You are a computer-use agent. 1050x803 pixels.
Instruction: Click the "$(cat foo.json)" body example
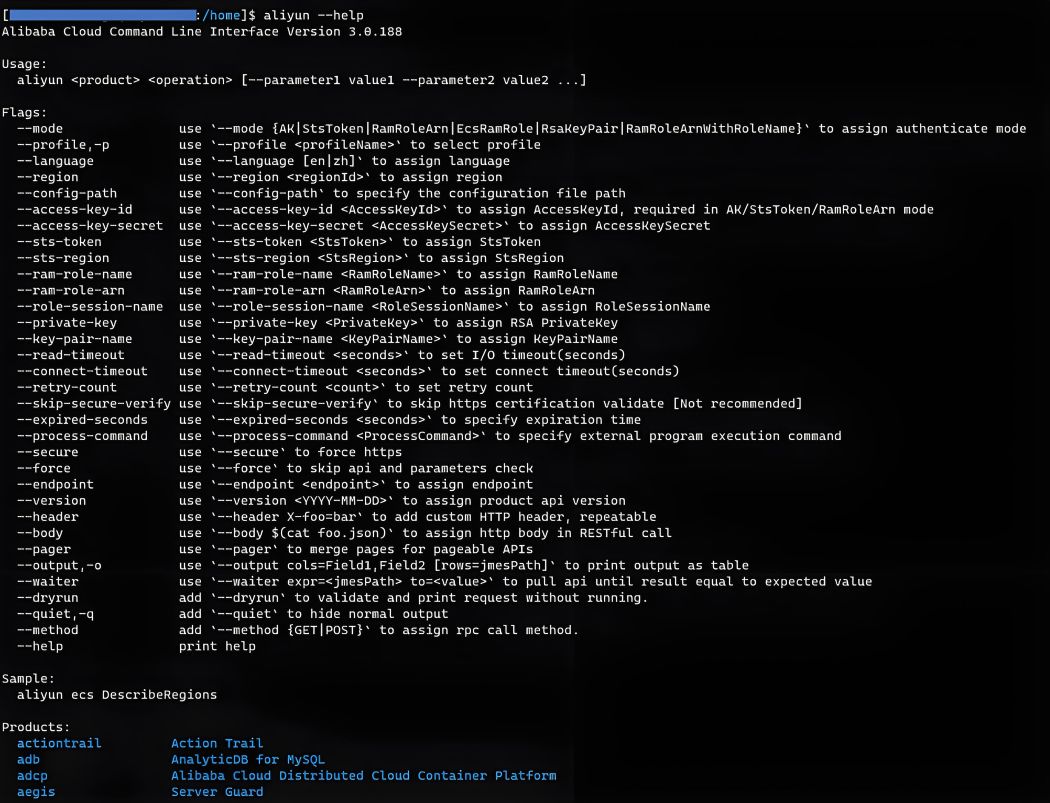click(x=329, y=533)
